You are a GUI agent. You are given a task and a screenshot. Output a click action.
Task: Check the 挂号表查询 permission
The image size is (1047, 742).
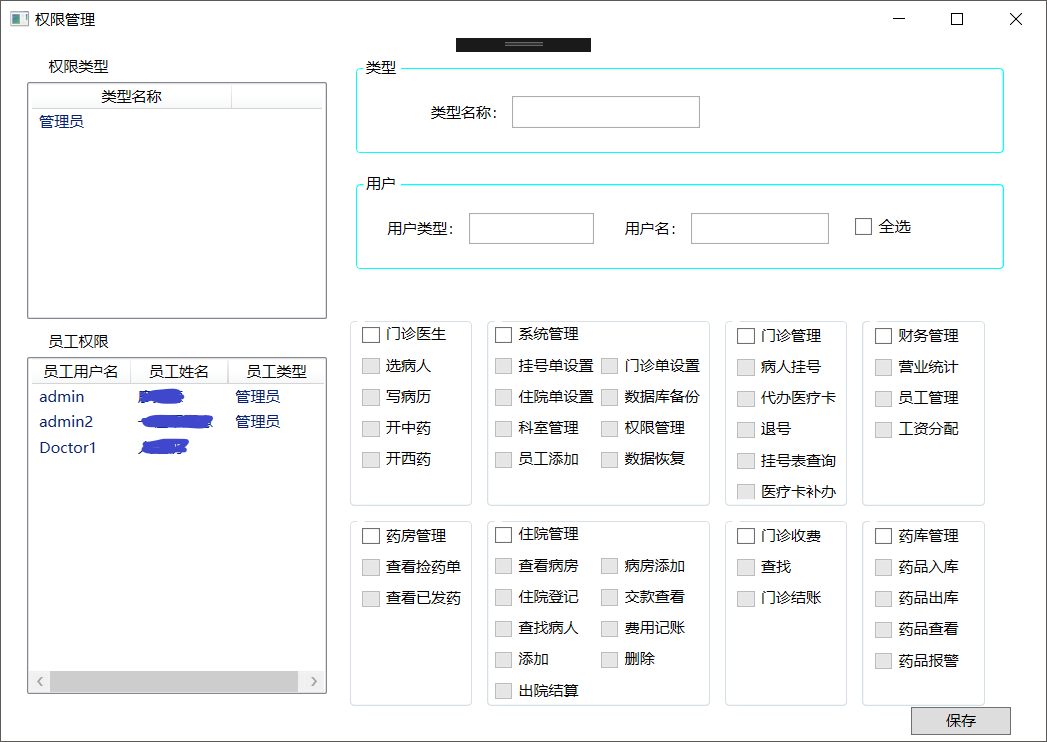(x=746, y=459)
